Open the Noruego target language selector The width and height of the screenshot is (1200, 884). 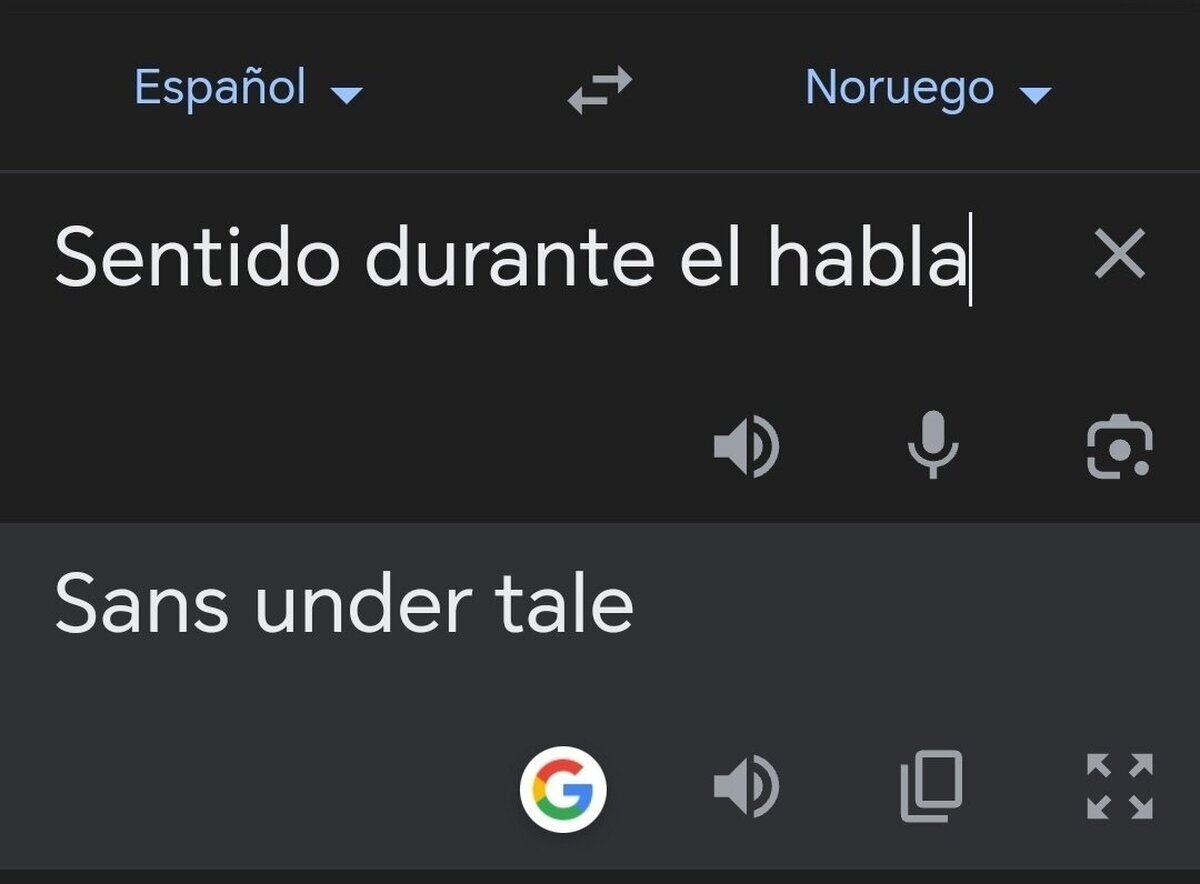[x=899, y=88]
